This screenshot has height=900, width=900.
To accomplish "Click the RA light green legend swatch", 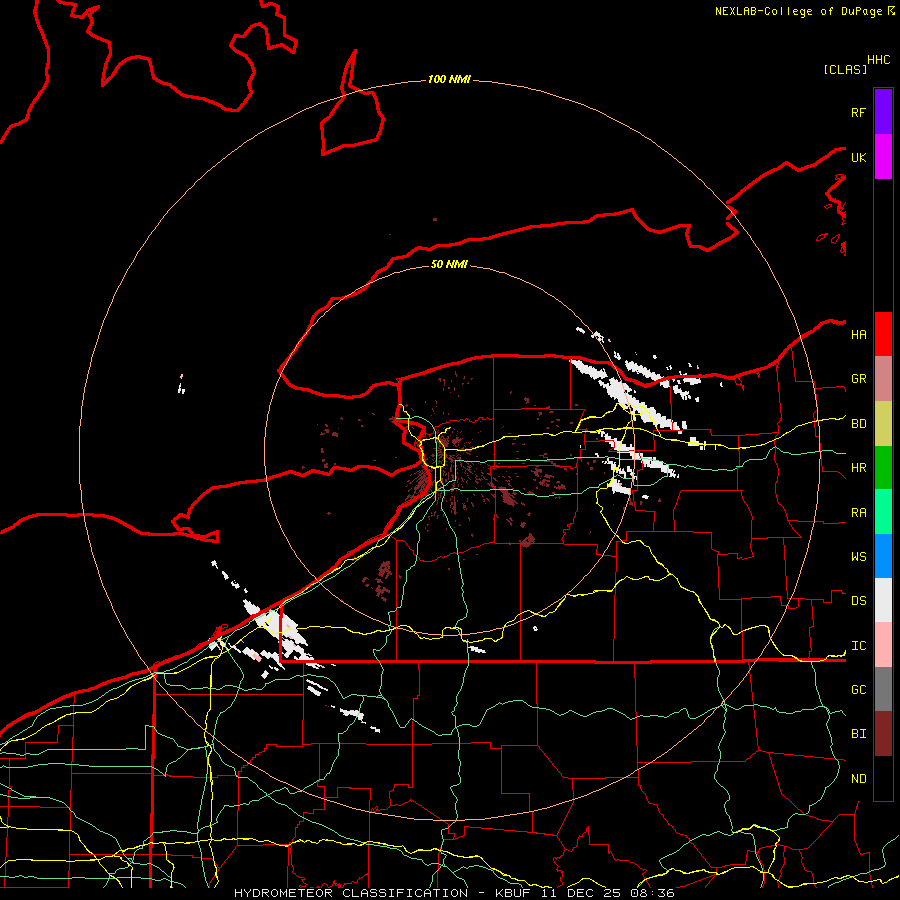I will (883, 512).
